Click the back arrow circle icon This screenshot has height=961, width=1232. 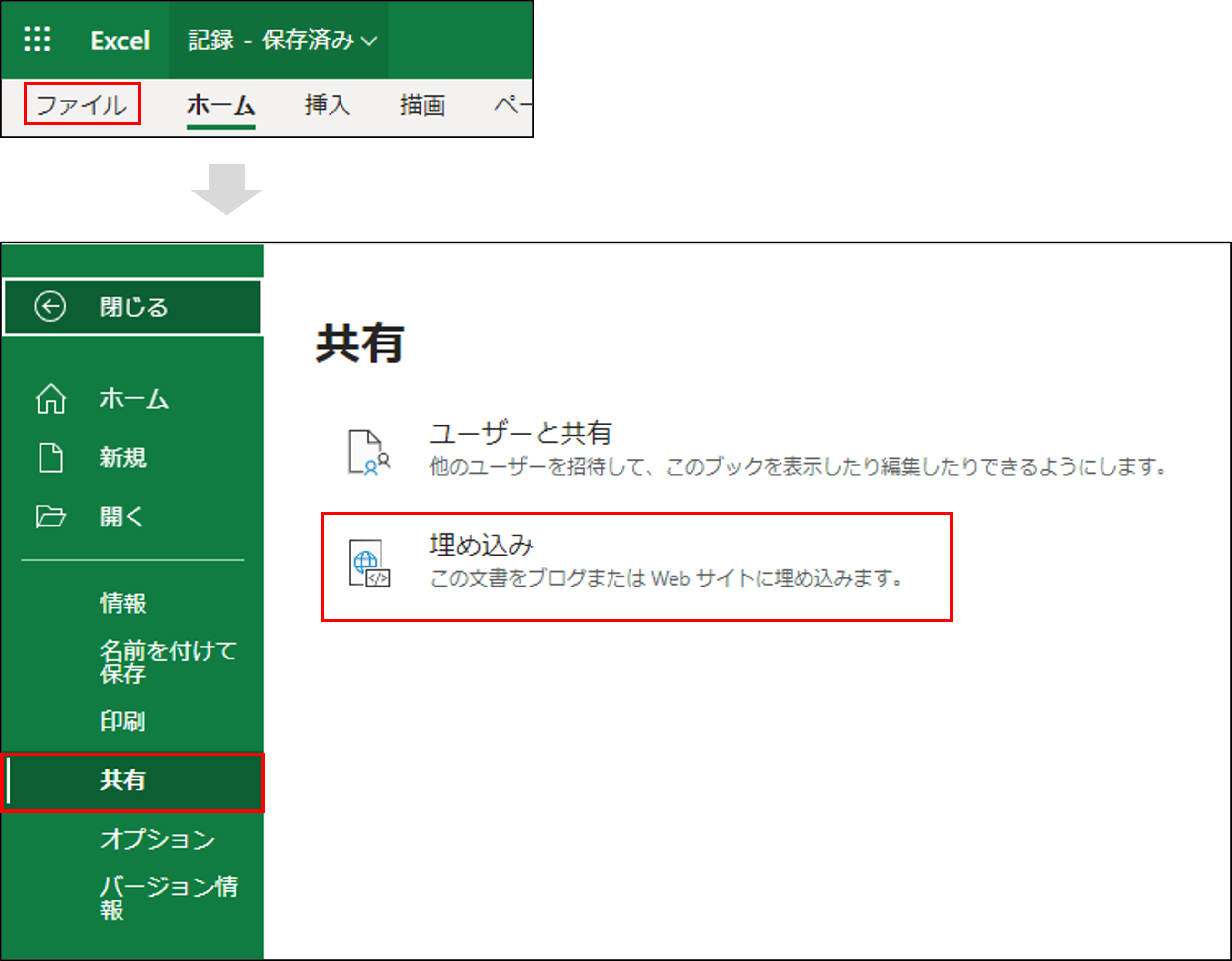tap(50, 307)
